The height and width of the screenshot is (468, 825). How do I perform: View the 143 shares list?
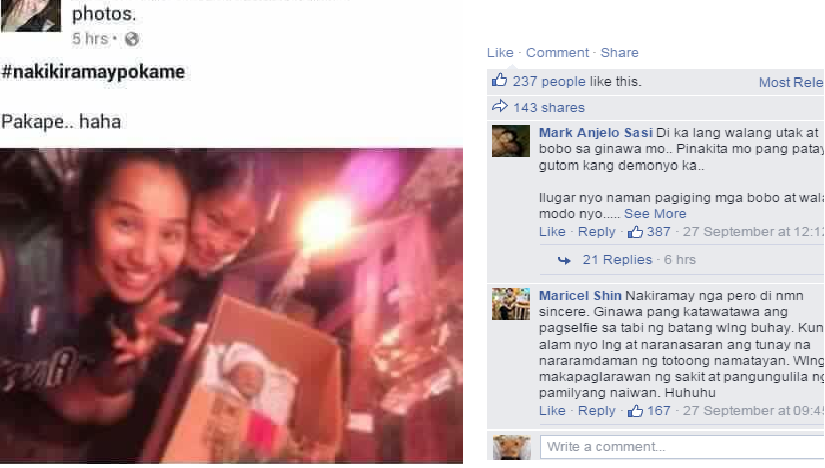pyautogui.click(x=549, y=107)
